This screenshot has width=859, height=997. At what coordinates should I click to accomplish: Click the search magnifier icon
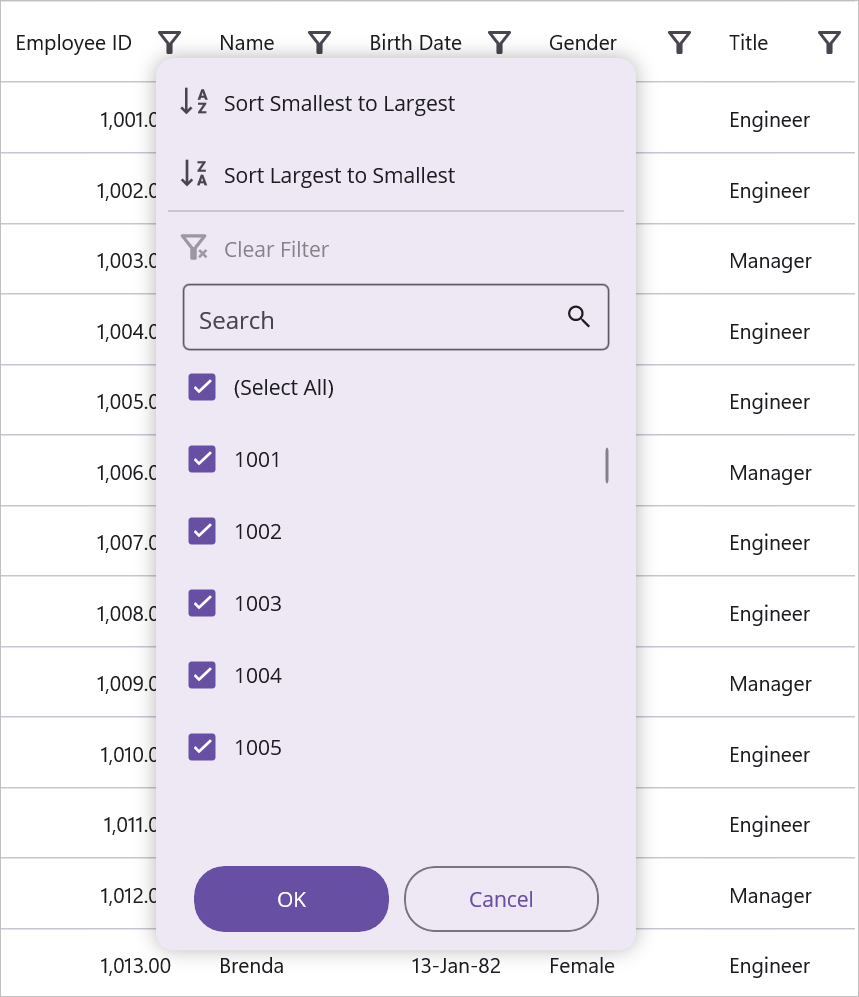[x=578, y=316]
